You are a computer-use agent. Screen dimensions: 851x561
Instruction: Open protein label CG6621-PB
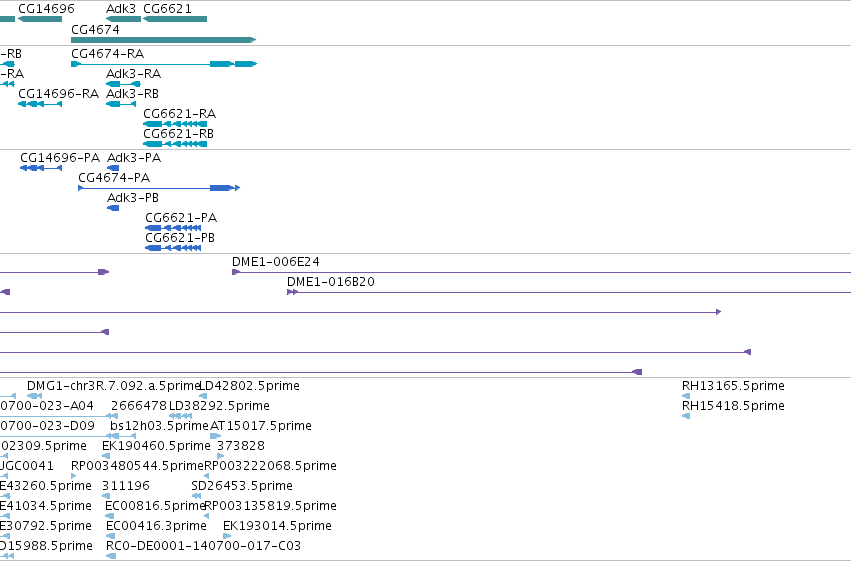point(180,238)
